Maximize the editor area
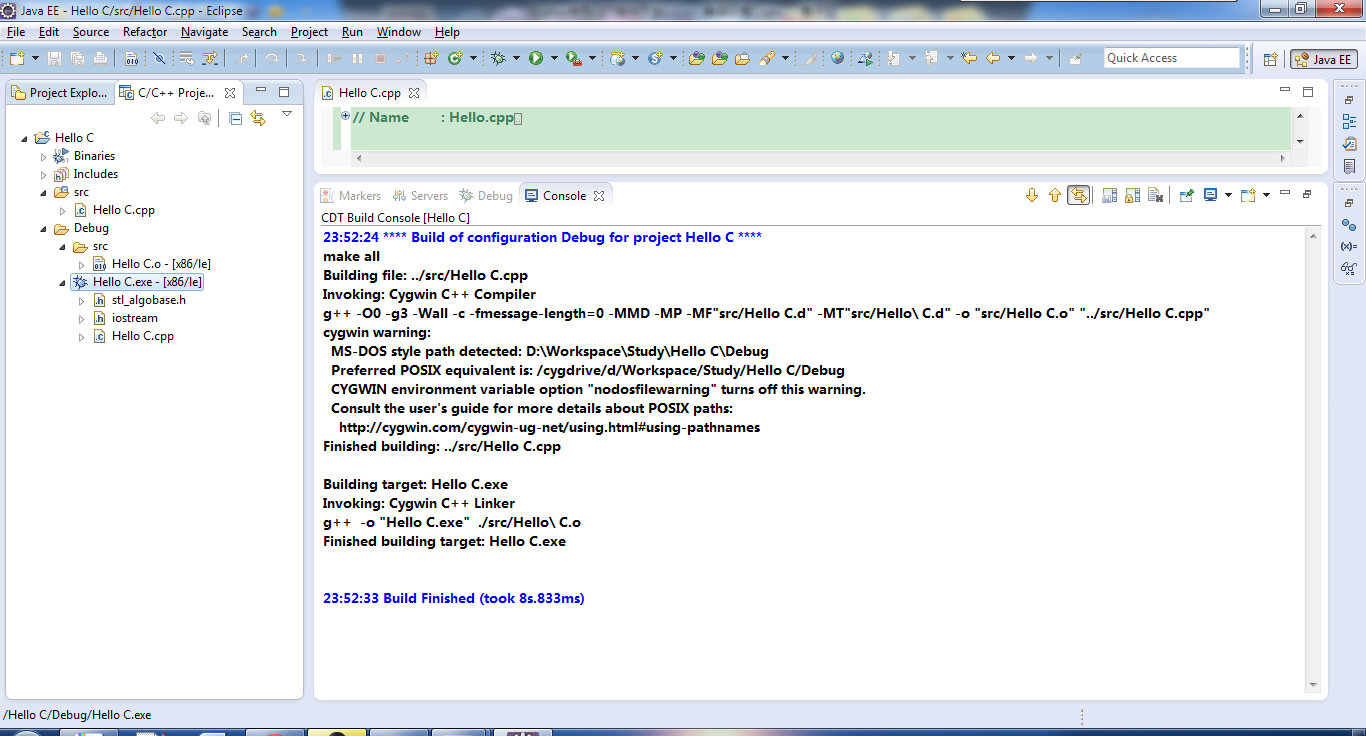 pos(1307,91)
